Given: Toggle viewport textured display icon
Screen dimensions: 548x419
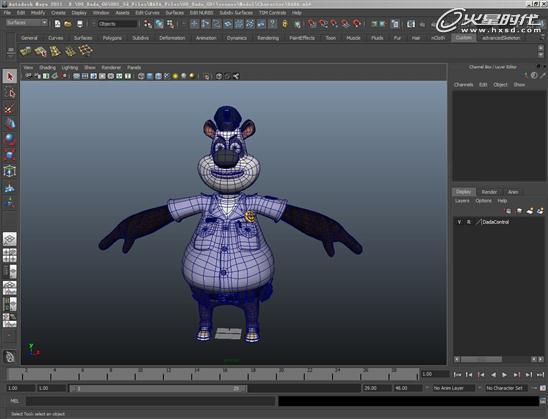Looking at the screenshot, I should pyautogui.click(x=167, y=76).
